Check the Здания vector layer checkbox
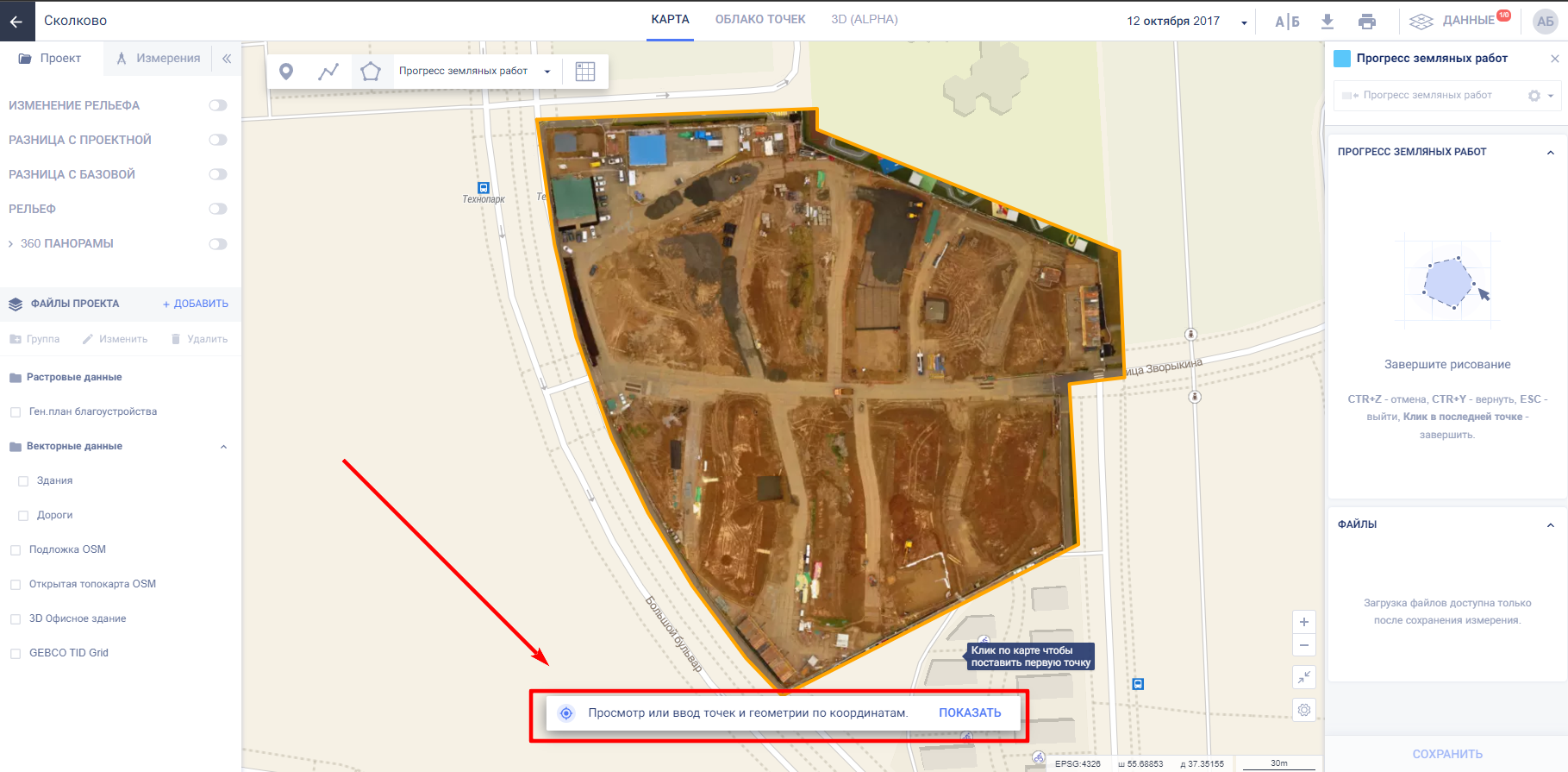Viewport: 1568px width, 772px height. (x=23, y=481)
